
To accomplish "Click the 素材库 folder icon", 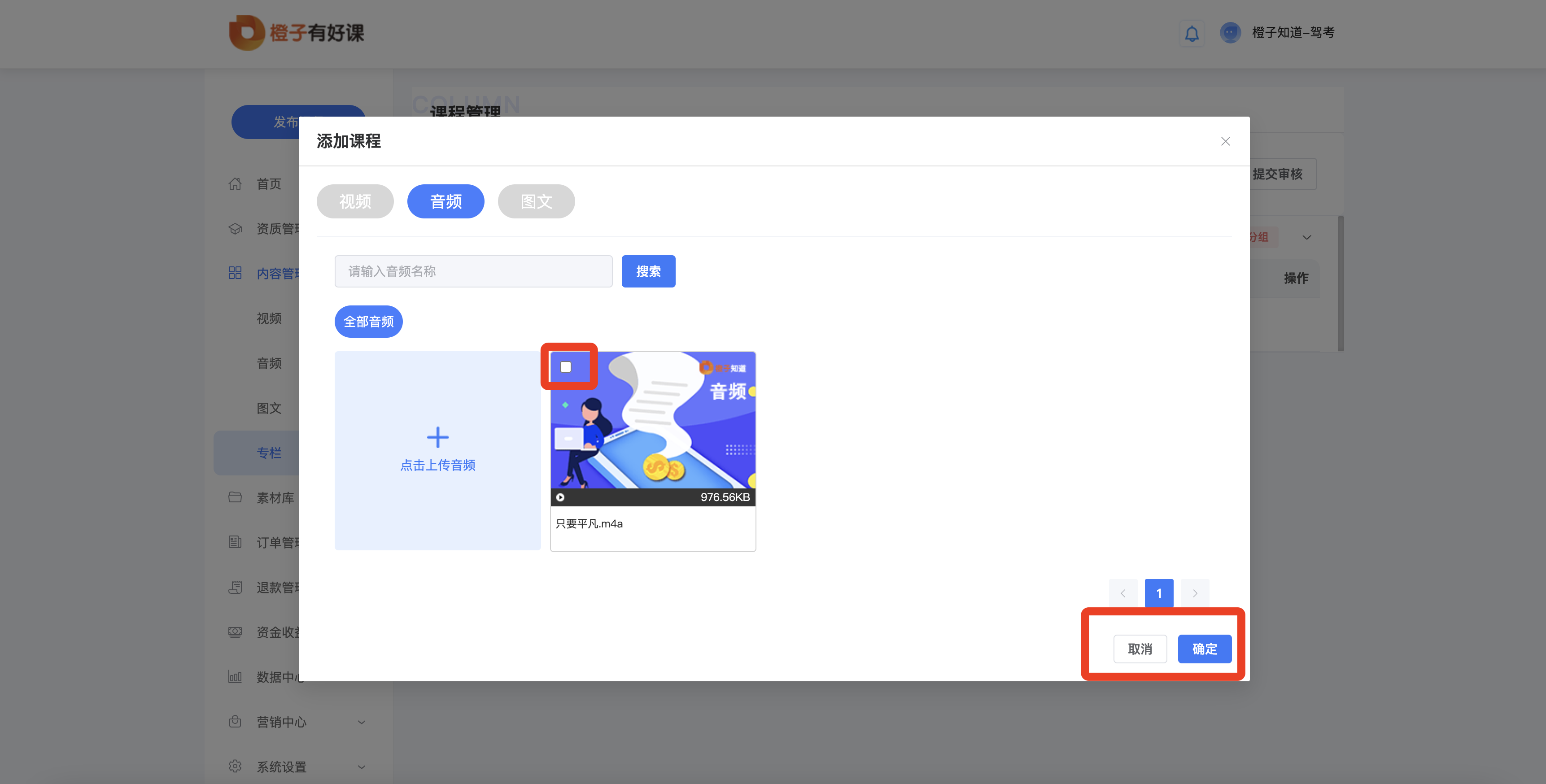I will [x=235, y=497].
